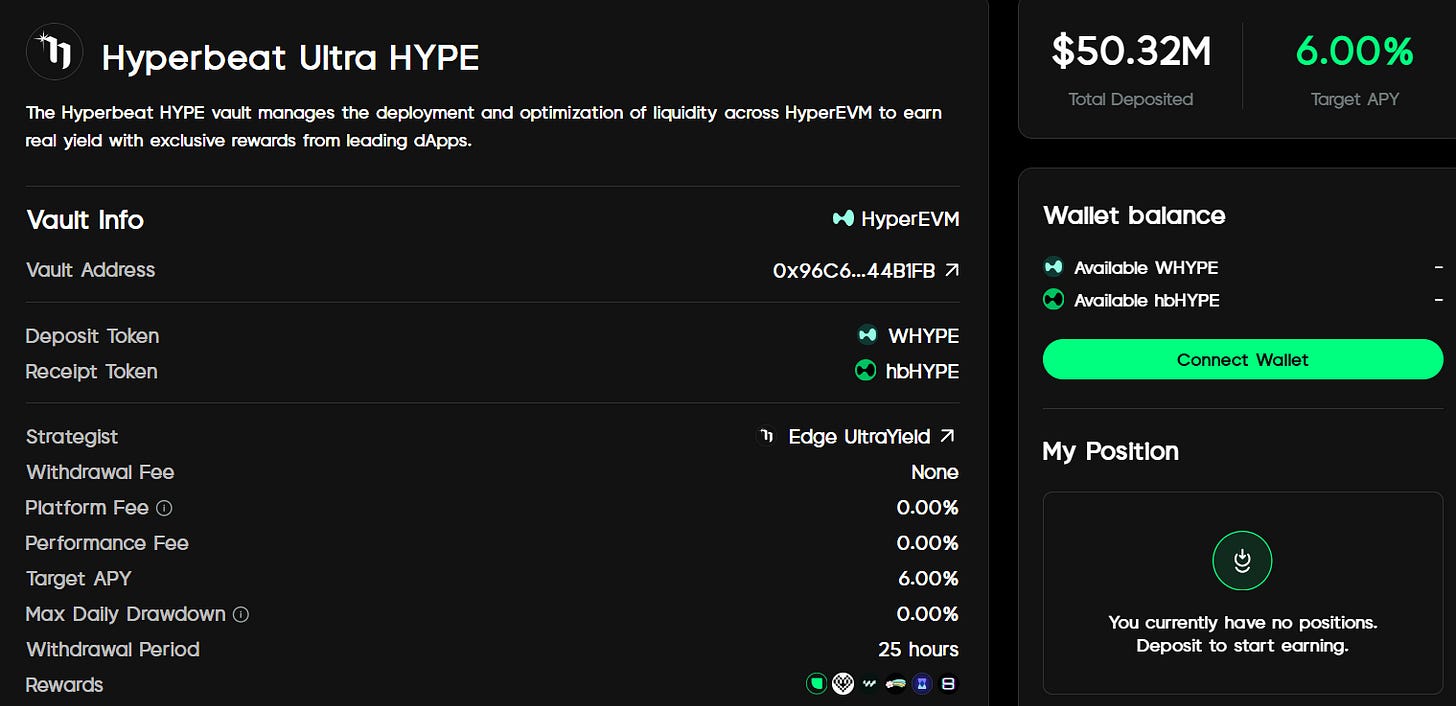Viewport: 1456px width, 706px height.
Task: Click the green zigzag rewards icon
Action: (x=870, y=685)
